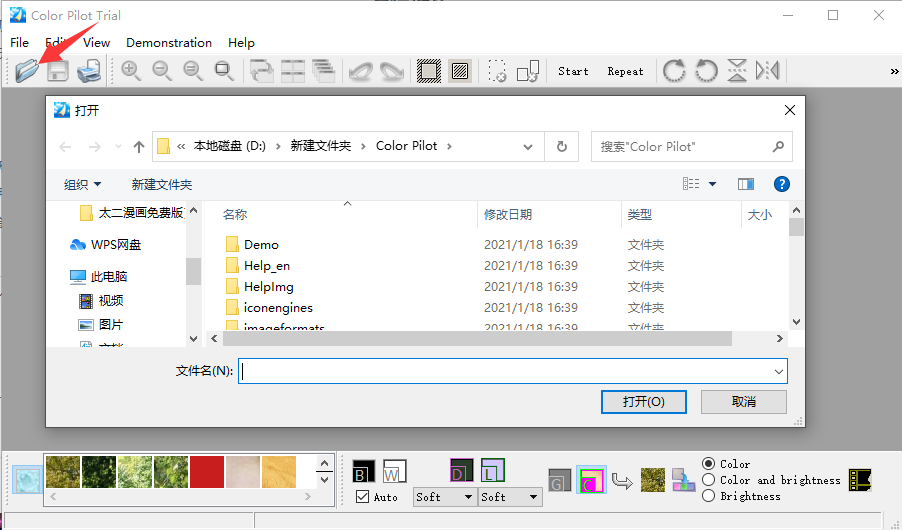Click the 打开(O) button
This screenshot has height=530, width=902.
point(644,402)
